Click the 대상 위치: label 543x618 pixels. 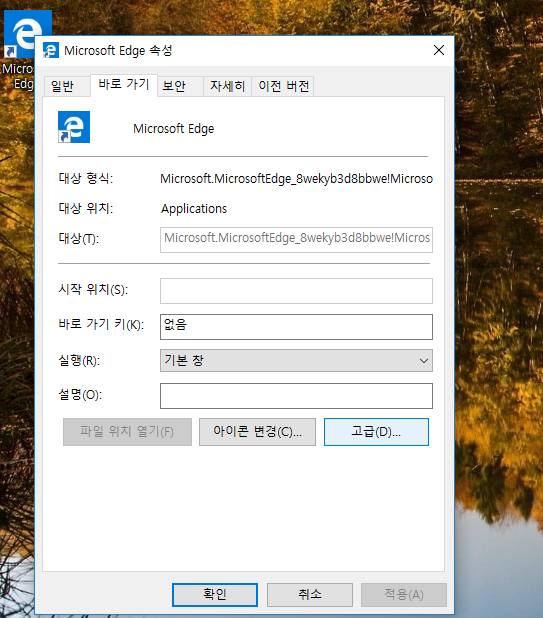(86, 208)
